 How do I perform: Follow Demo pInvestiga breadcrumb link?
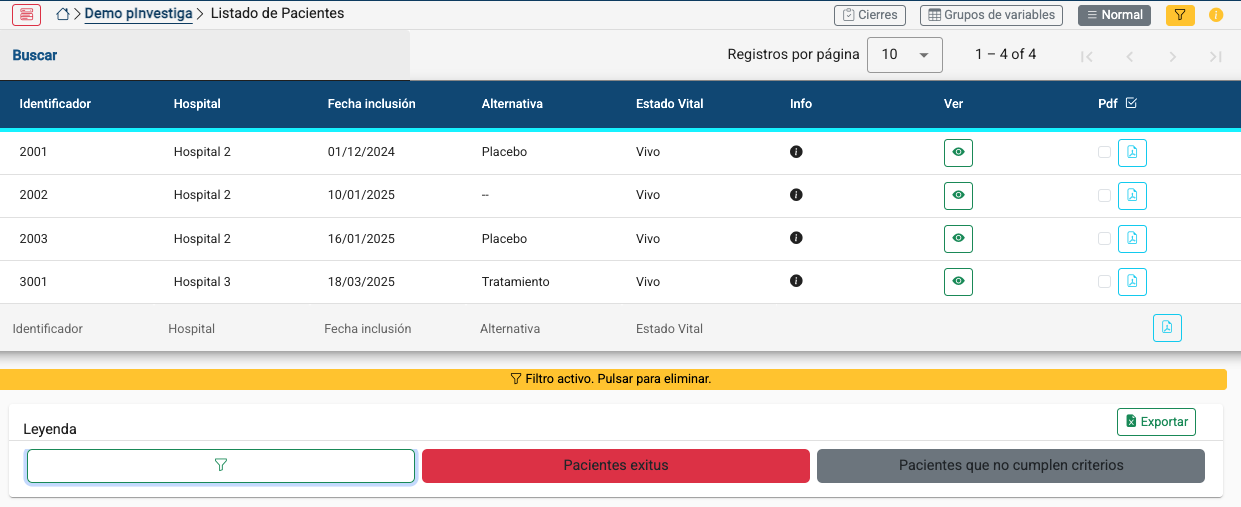tap(138, 14)
